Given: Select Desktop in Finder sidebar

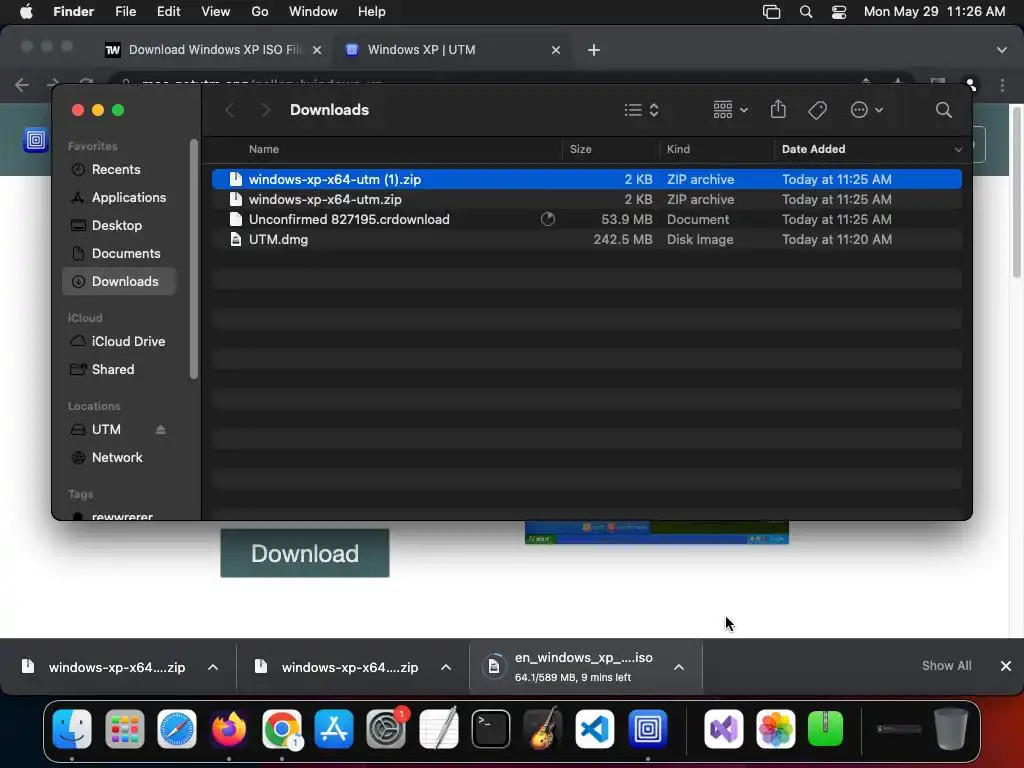Looking at the screenshot, I should point(119,225).
